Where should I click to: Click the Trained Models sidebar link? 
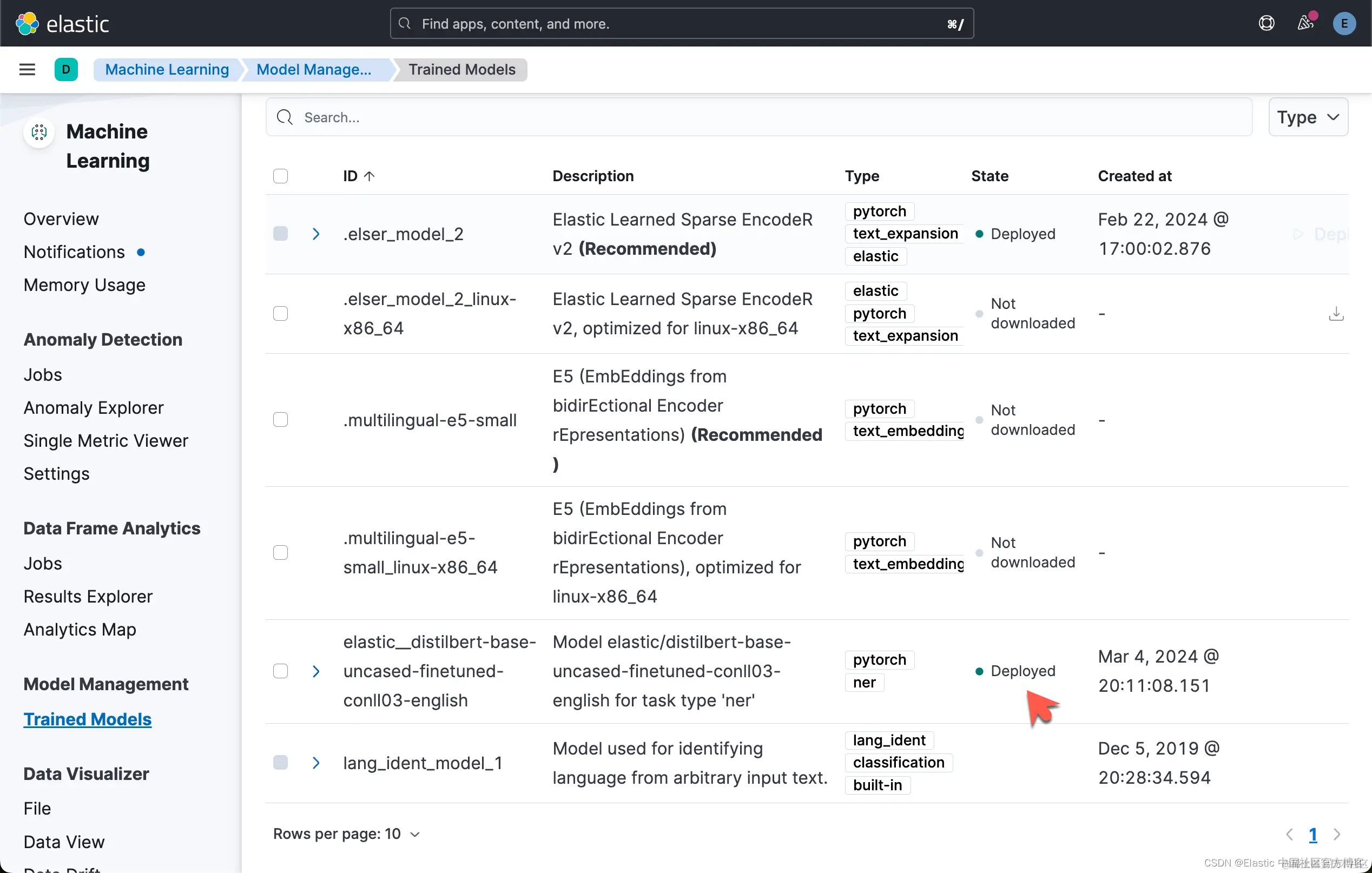click(x=87, y=719)
